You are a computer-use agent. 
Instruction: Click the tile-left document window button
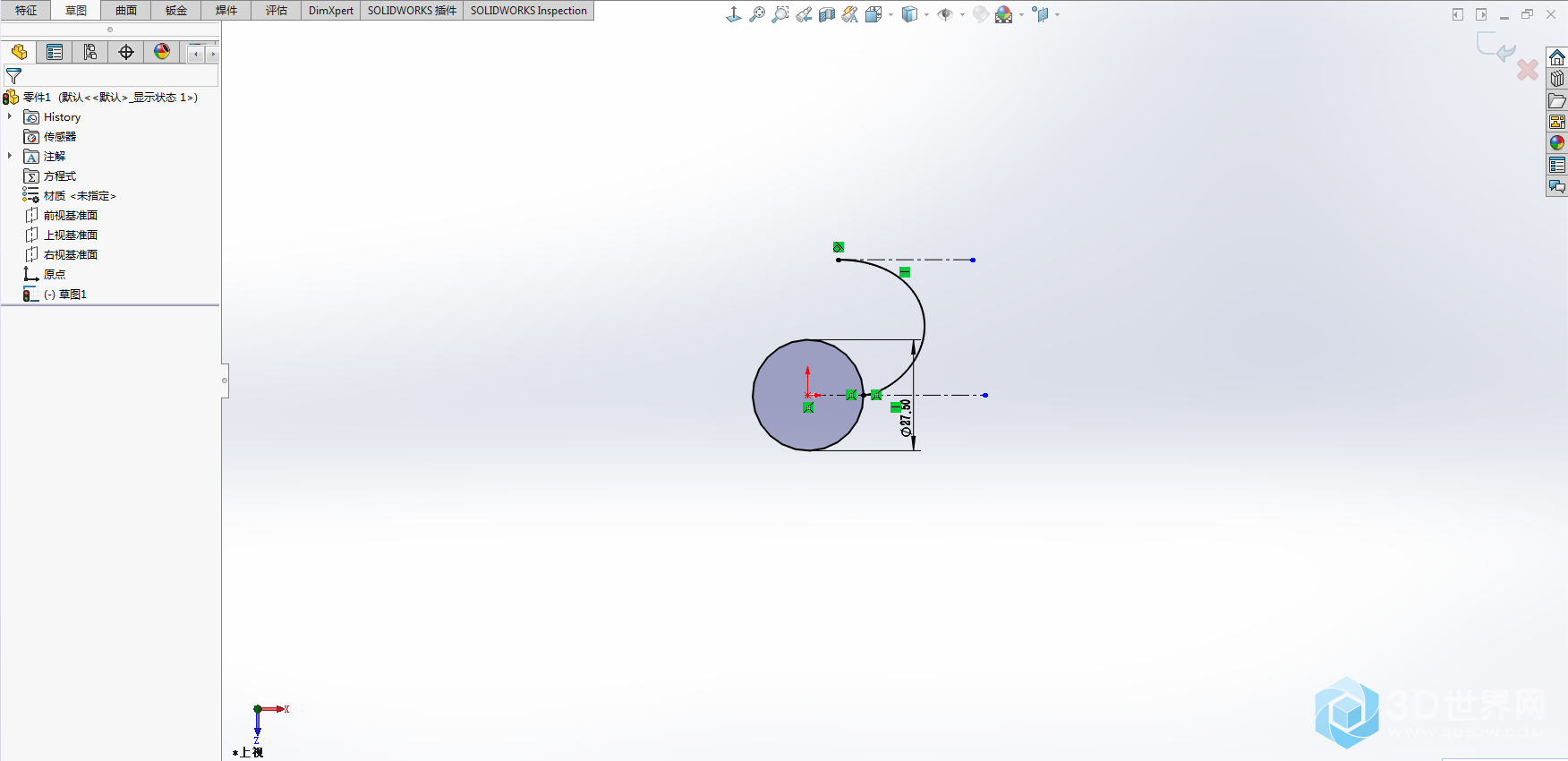1458,14
